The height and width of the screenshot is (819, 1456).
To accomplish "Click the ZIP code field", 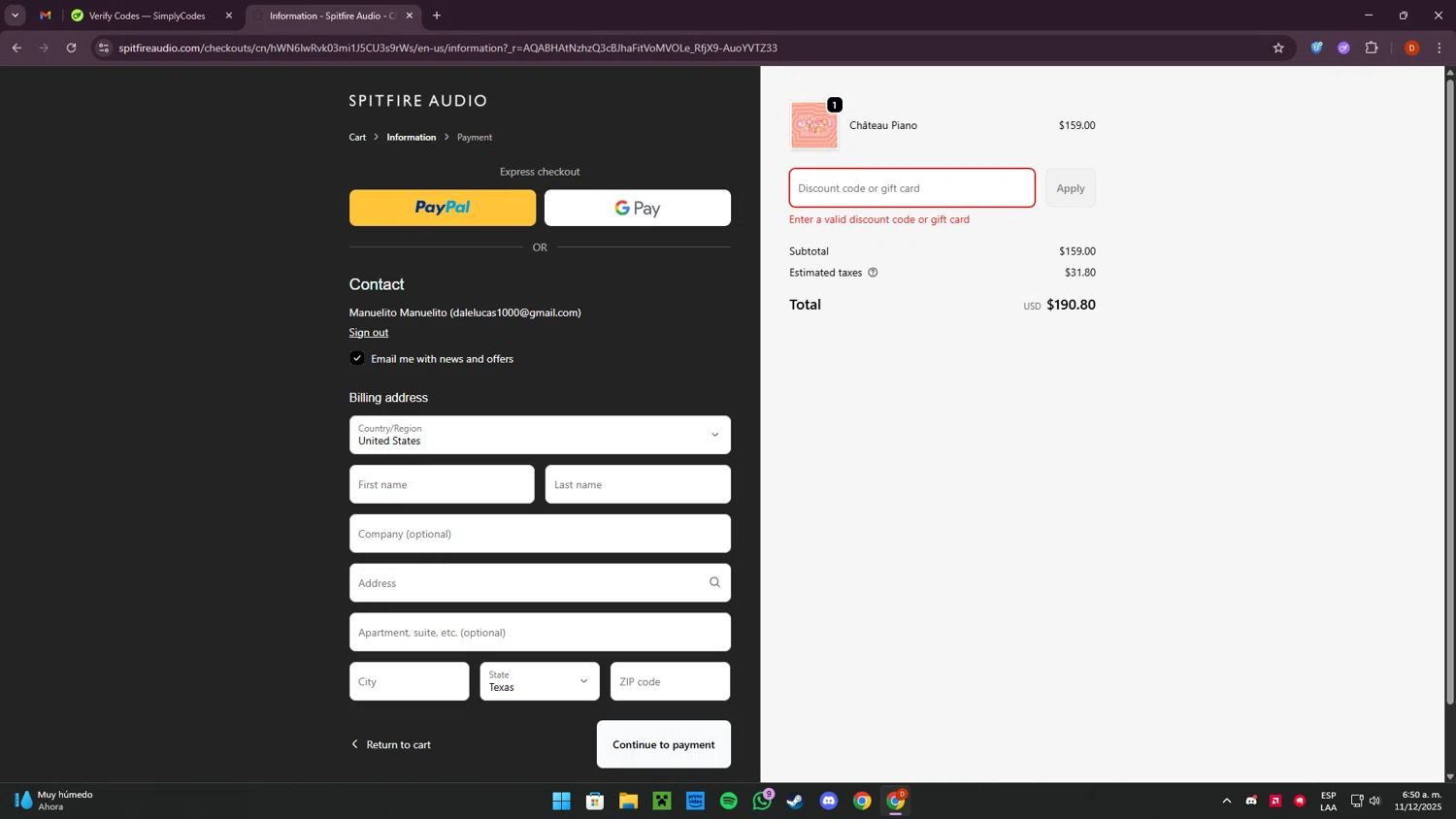I will pyautogui.click(x=670, y=681).
